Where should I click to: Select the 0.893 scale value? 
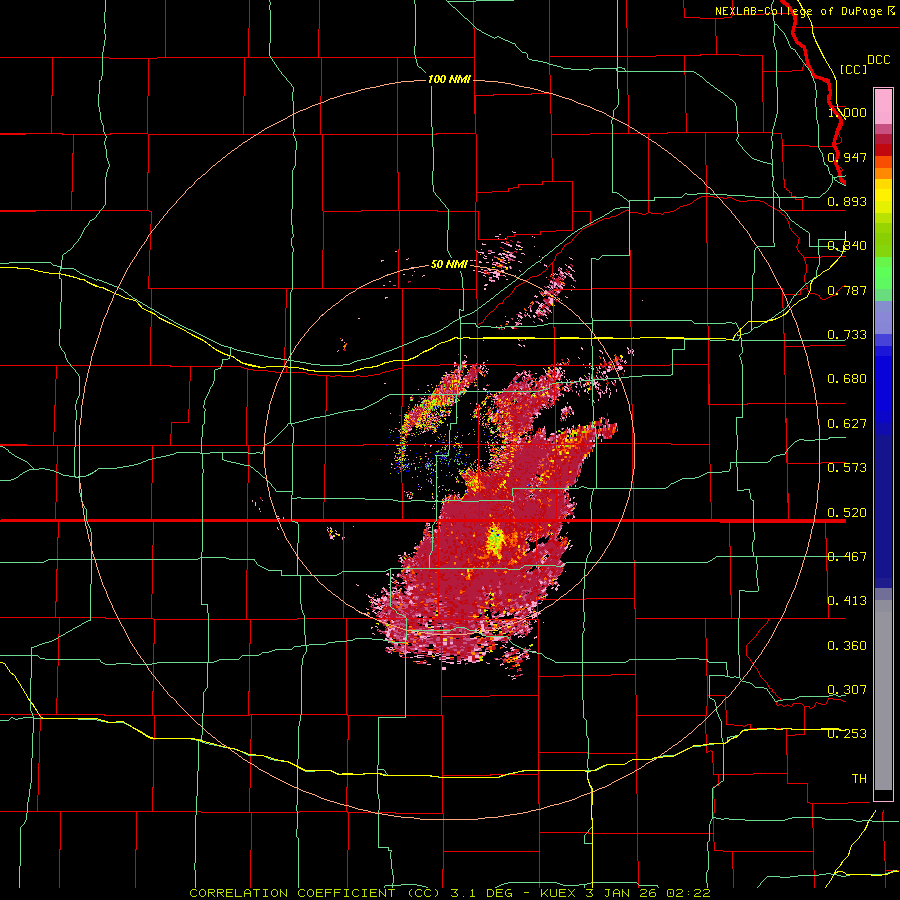point(847,201)
